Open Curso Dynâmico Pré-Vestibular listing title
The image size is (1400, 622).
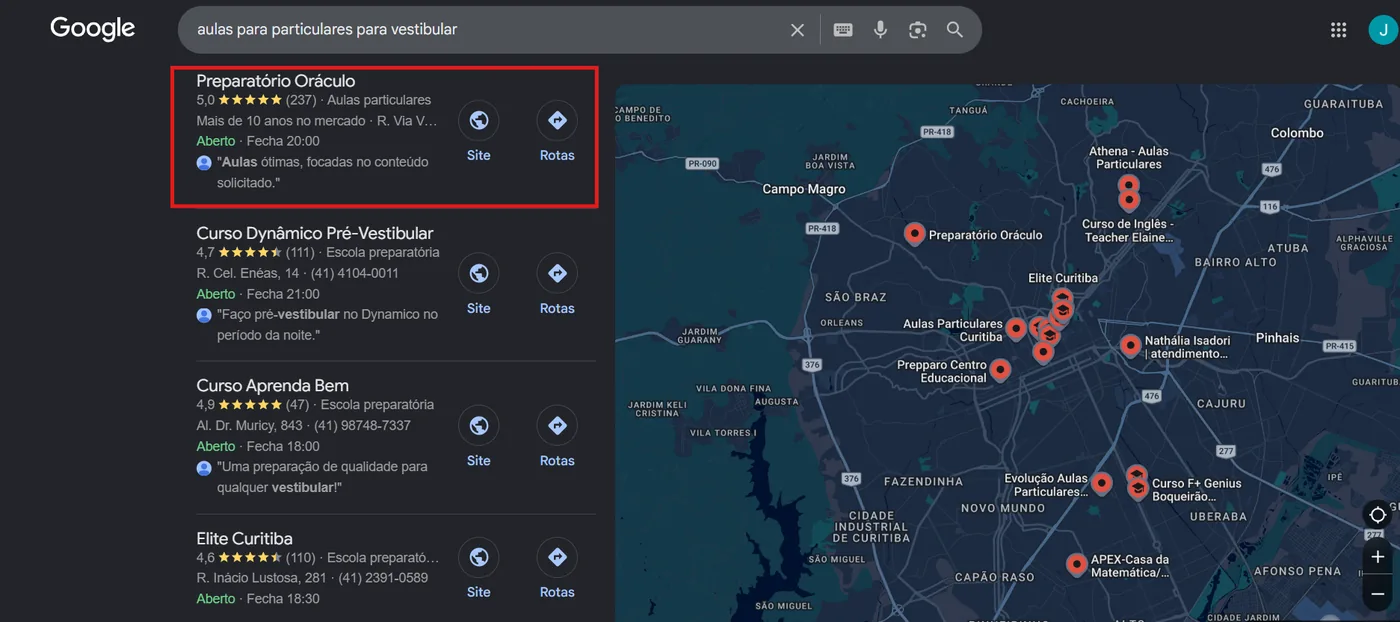pos(315,233)
